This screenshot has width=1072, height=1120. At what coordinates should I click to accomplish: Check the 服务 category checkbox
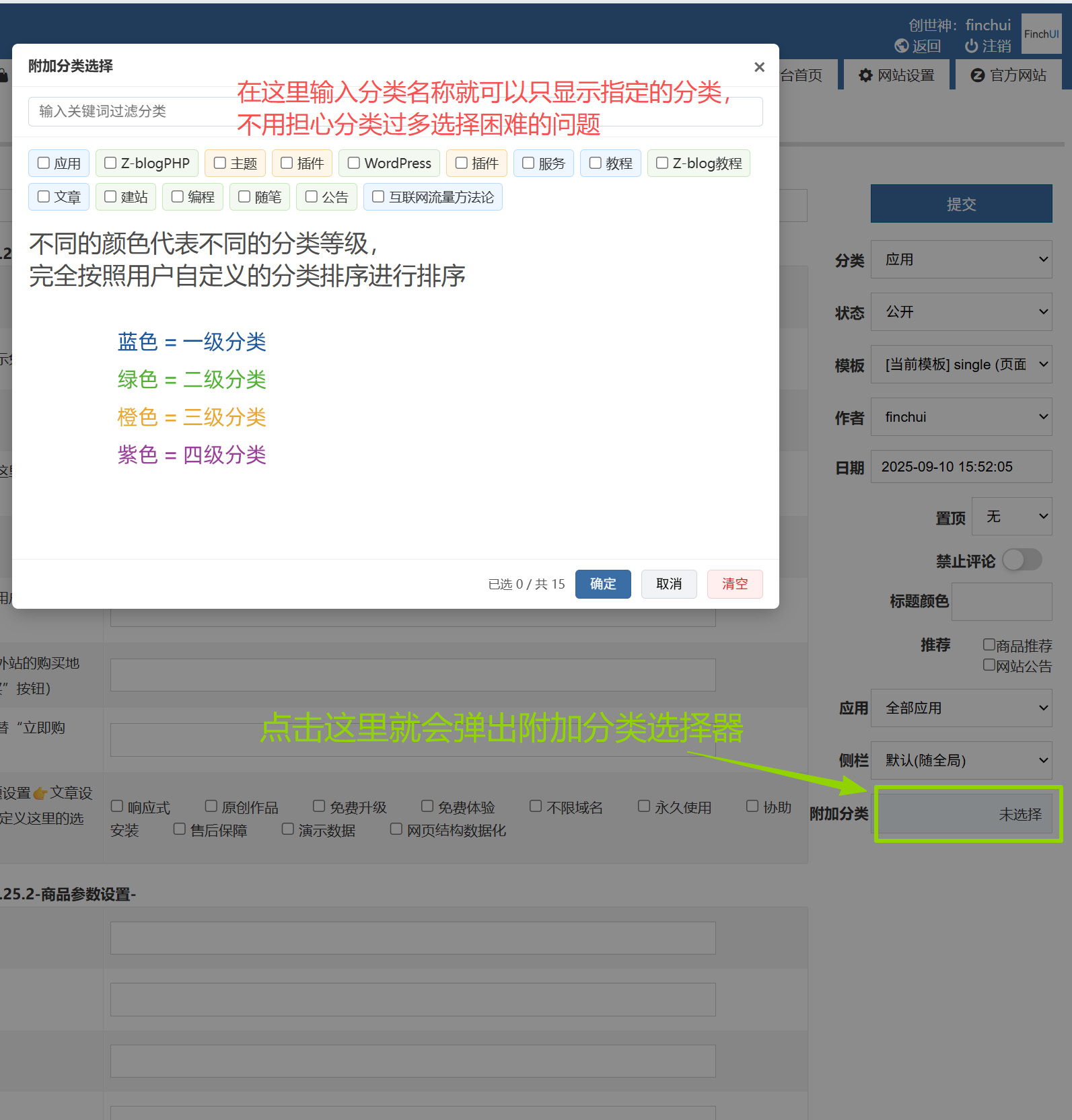528,163
